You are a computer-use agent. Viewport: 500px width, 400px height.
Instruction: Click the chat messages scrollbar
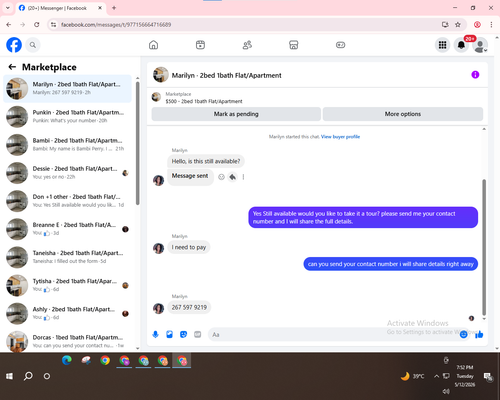[484, 247]
